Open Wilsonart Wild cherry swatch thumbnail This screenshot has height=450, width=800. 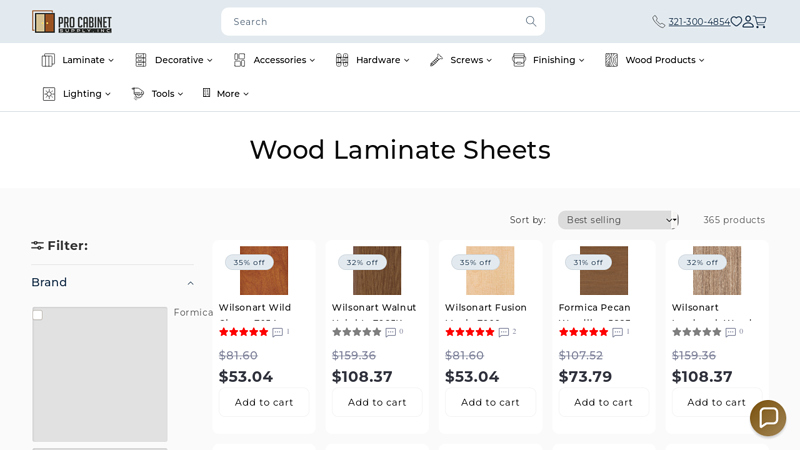pyautogui.click(x=264, y=270)
